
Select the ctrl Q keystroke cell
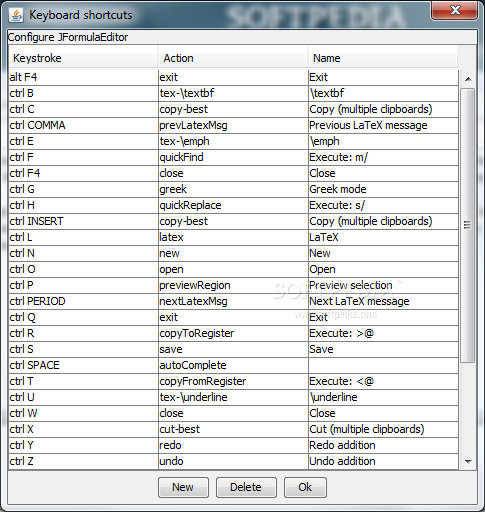(x=83, y=317)
